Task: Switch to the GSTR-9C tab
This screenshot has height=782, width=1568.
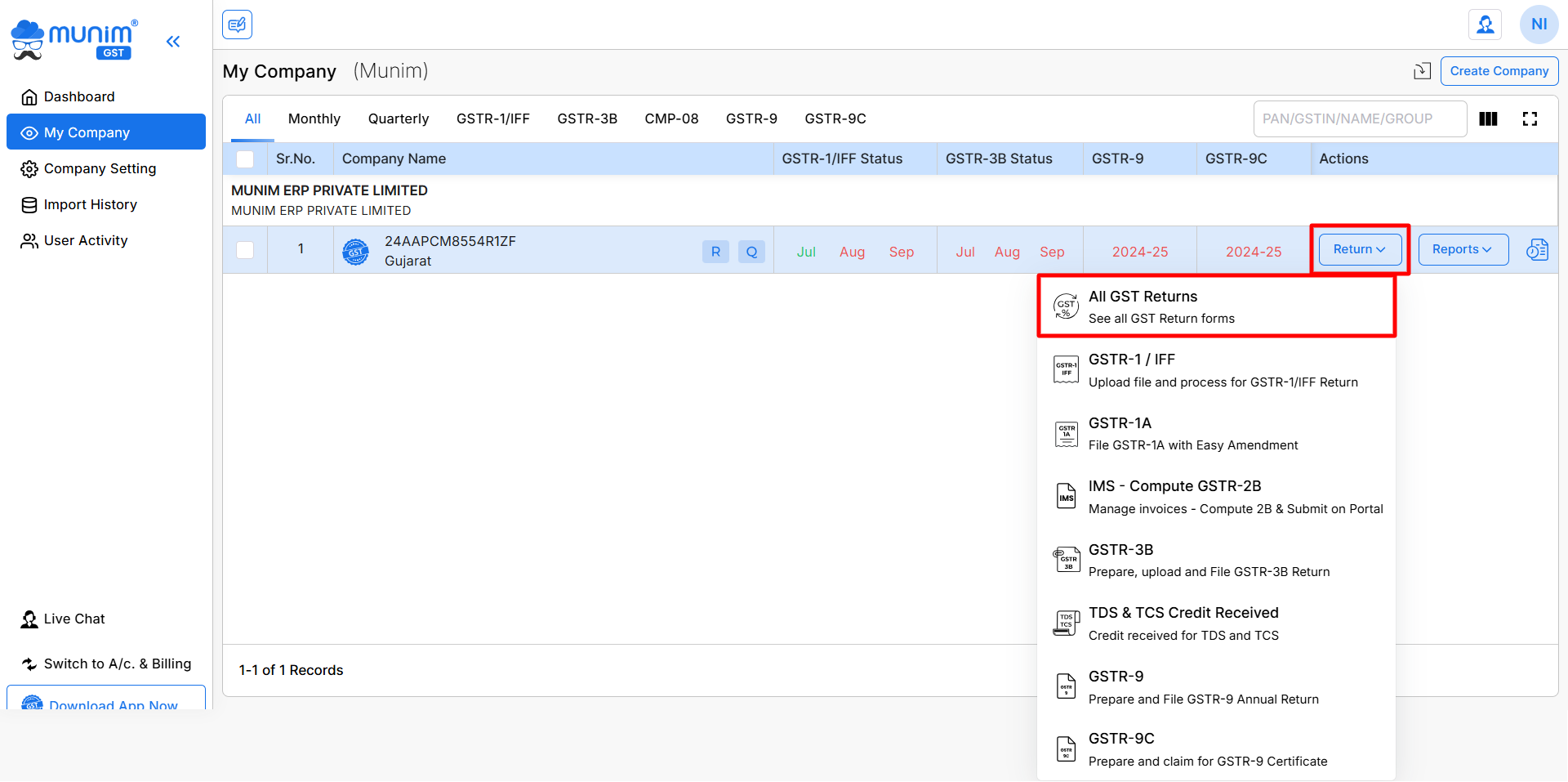Action: coord(835,119)
